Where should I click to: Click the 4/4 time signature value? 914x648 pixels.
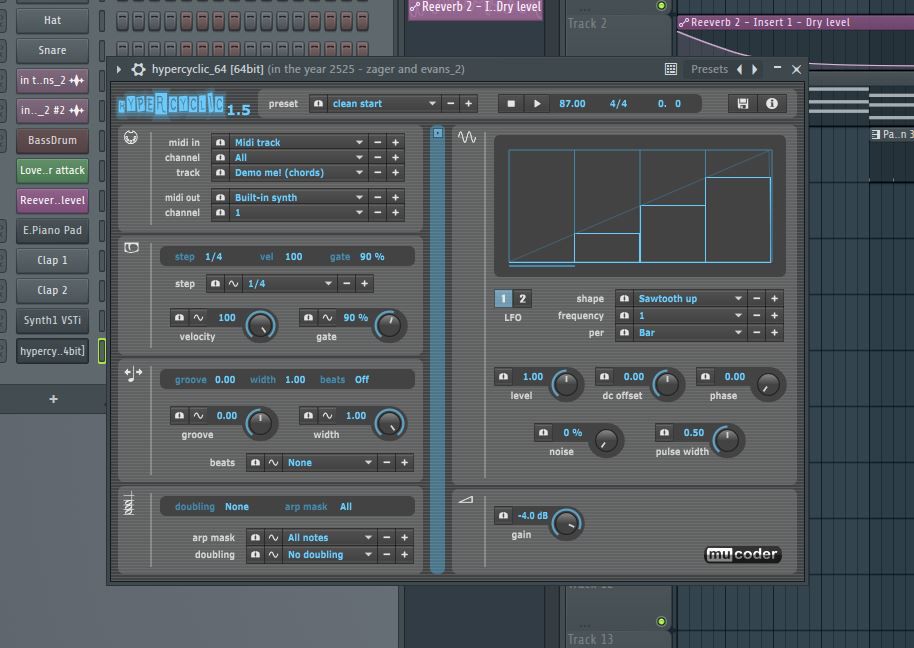point(618,104)
